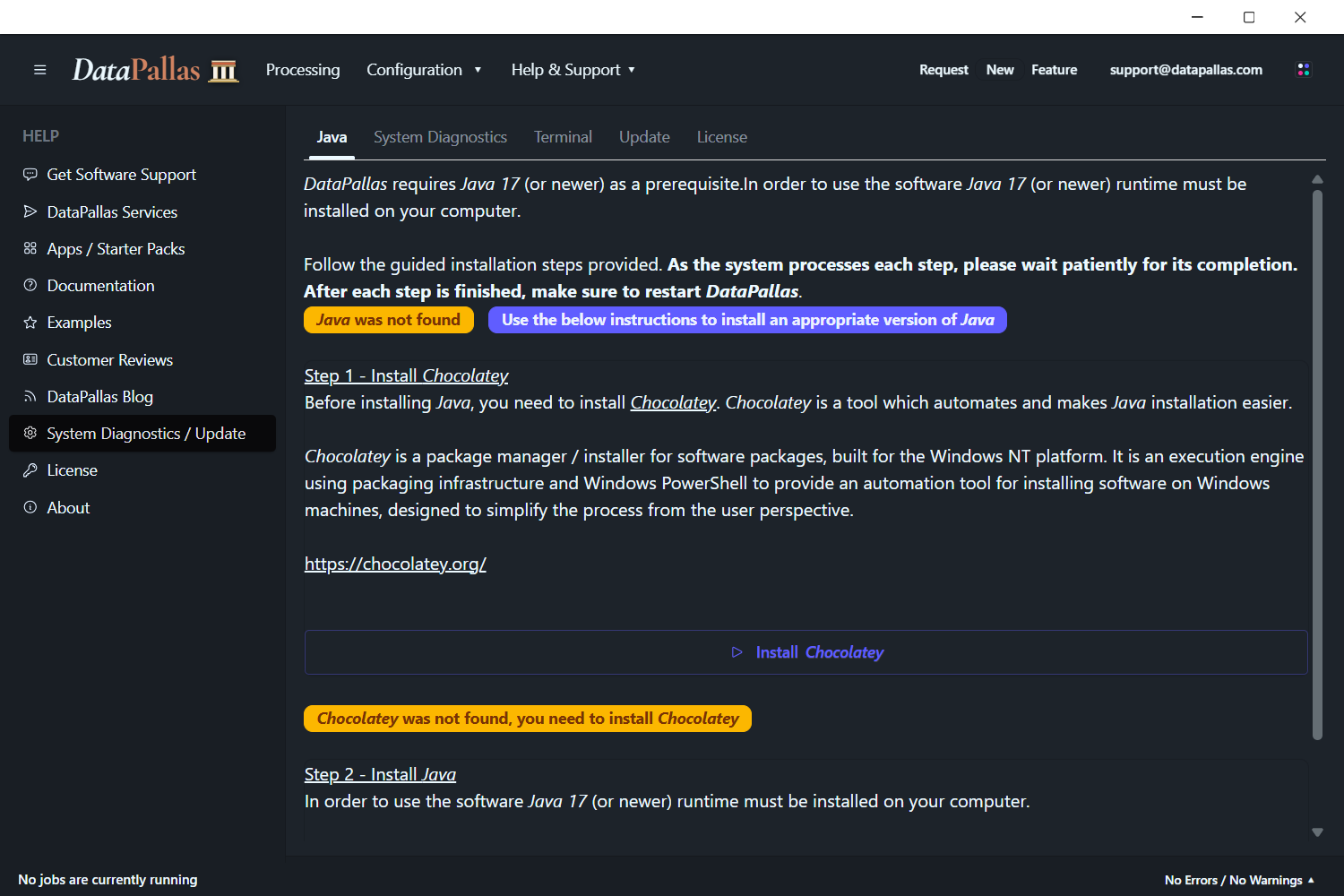Click the support@datapallas.com email link
This screenshot has width=1344, height=896.
1186,70
